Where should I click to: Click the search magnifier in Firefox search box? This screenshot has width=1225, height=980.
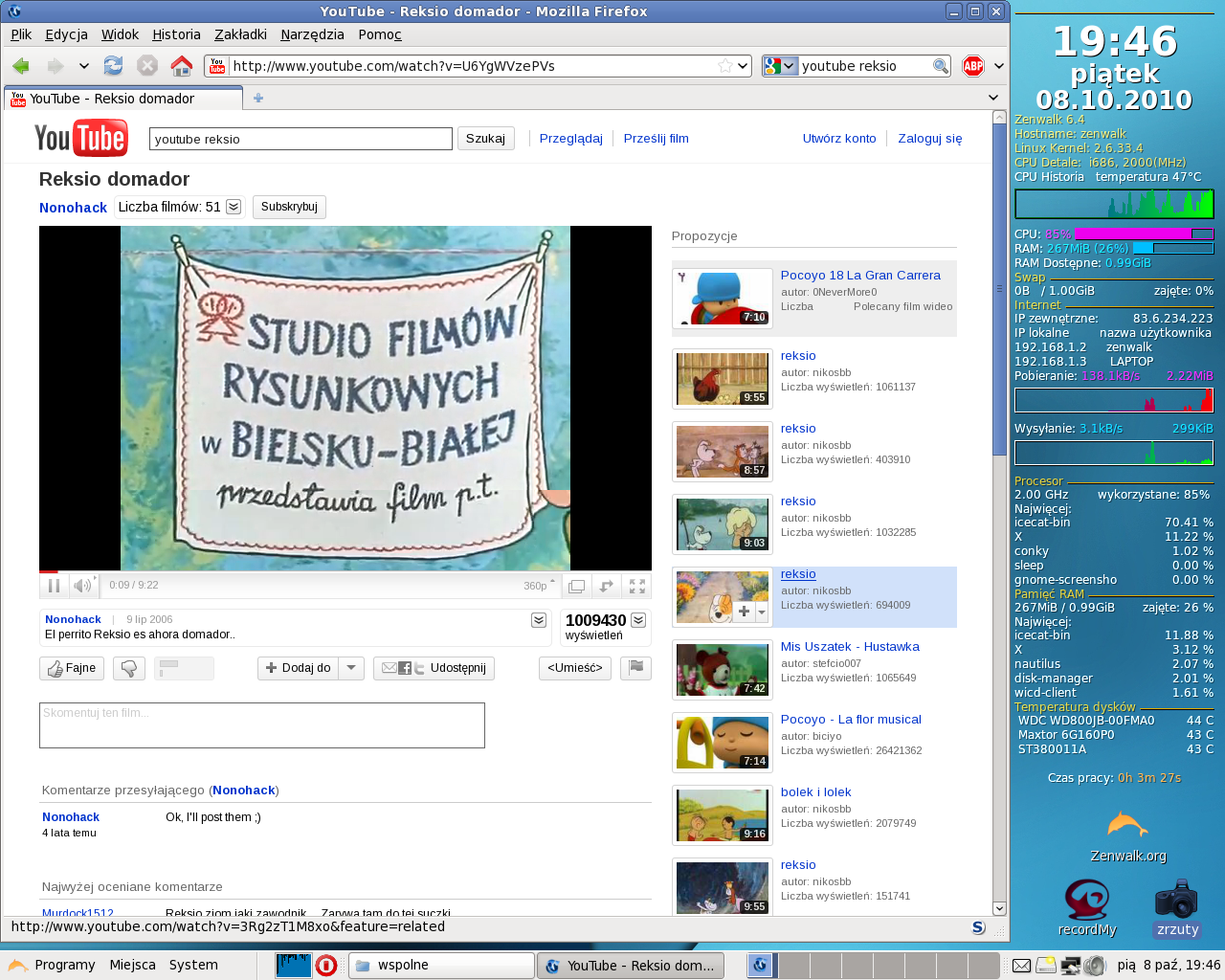pos(941,66)
